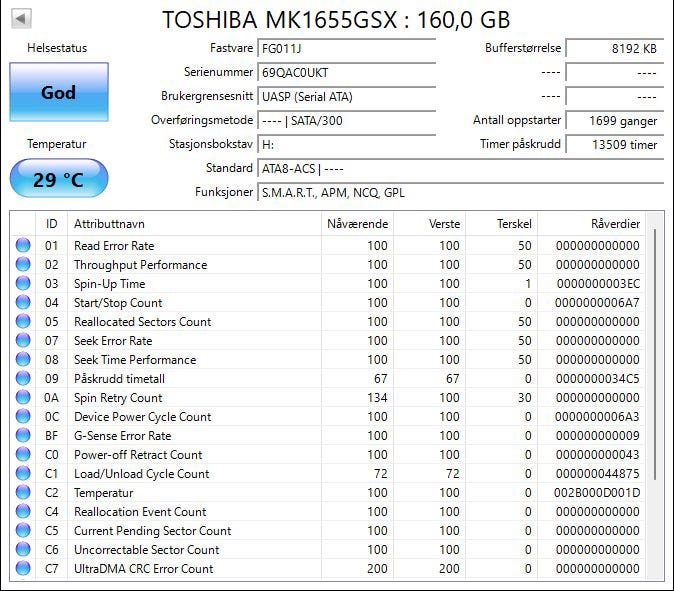Click the raw value 0000000006A7
Screen dimensions: 674x591
pos(597,303)
